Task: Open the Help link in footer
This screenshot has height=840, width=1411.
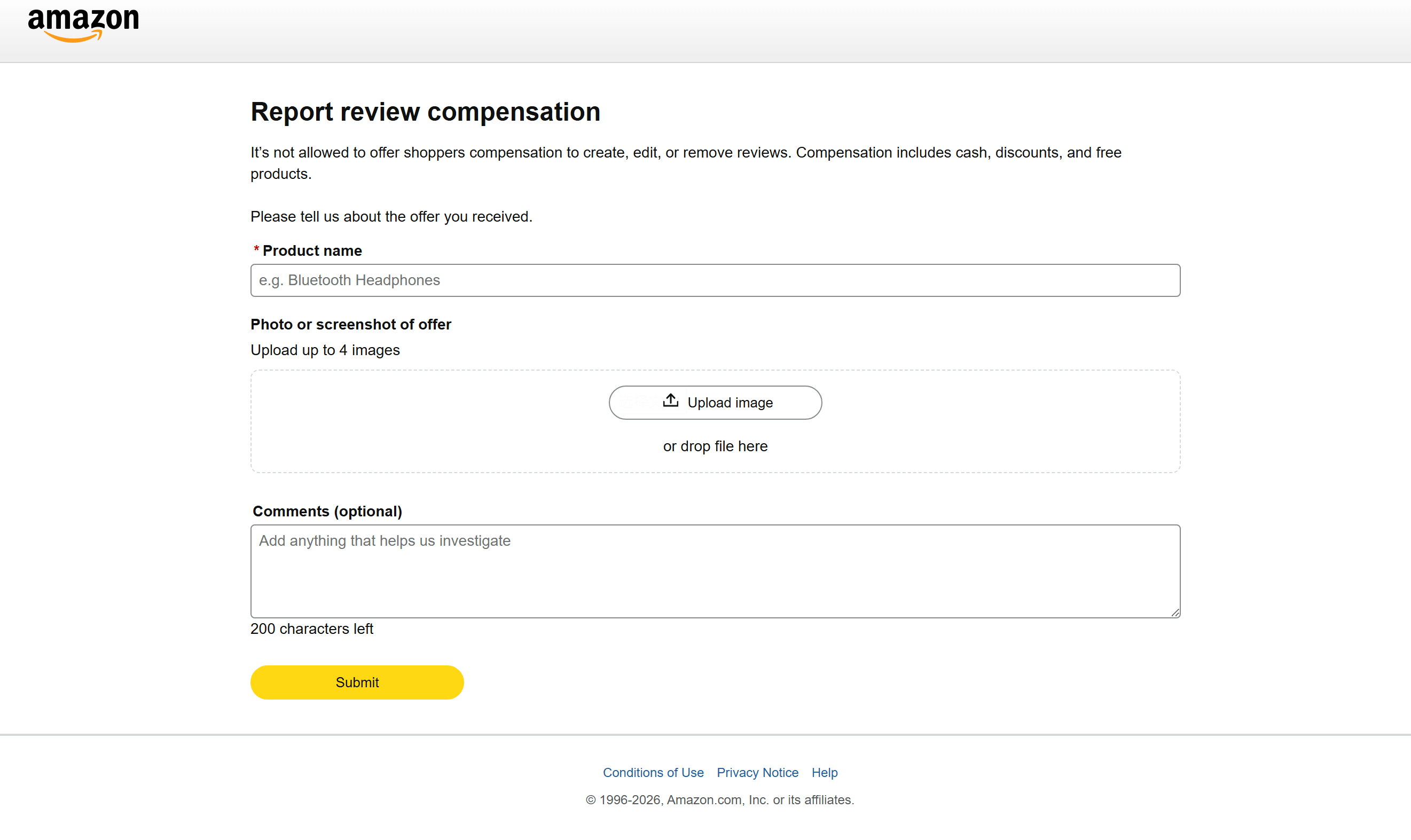Action: 824,773
